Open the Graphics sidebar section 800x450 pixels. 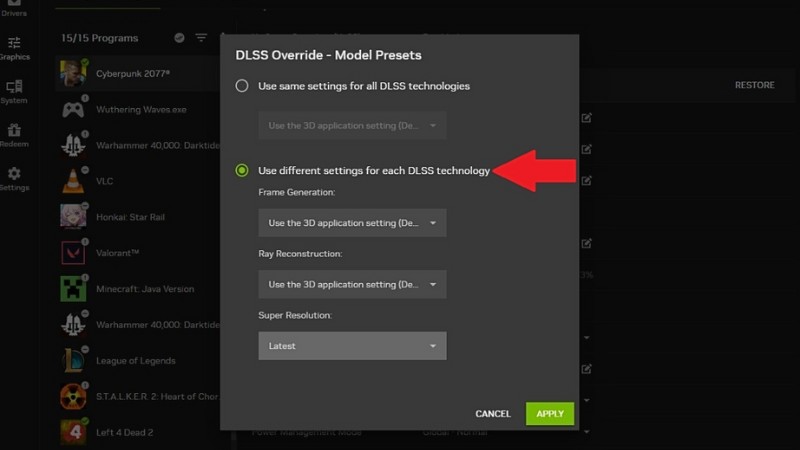14,47
